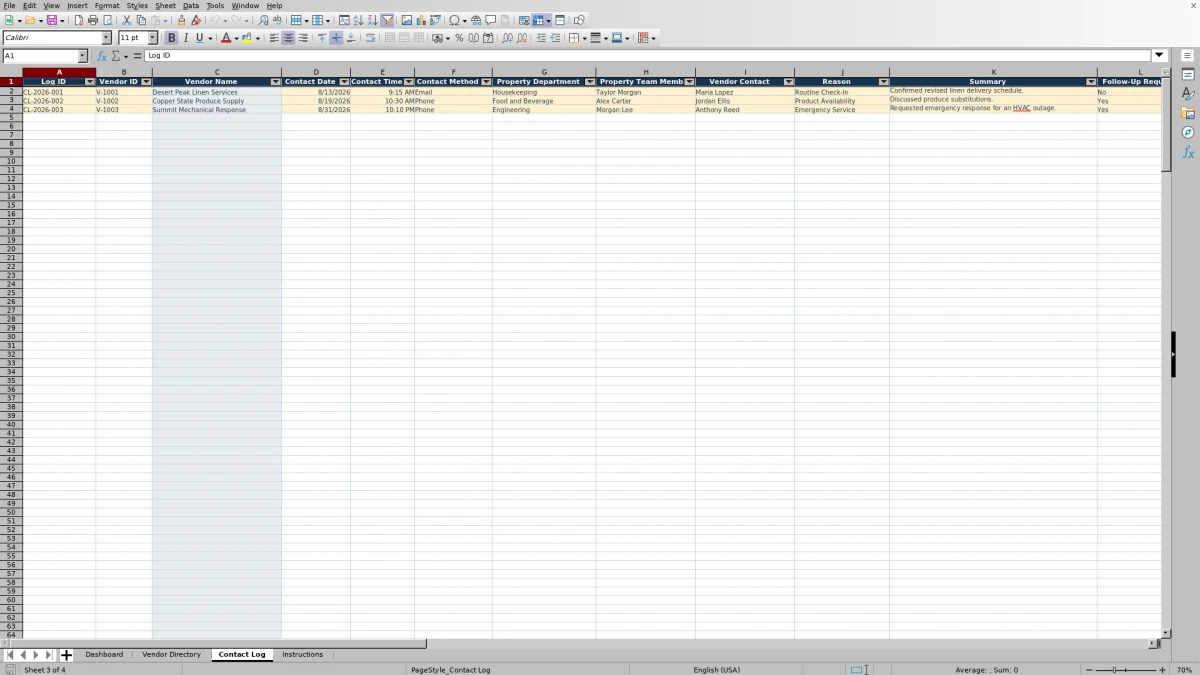Open Find and Replace icon

(x=263, y=20)
